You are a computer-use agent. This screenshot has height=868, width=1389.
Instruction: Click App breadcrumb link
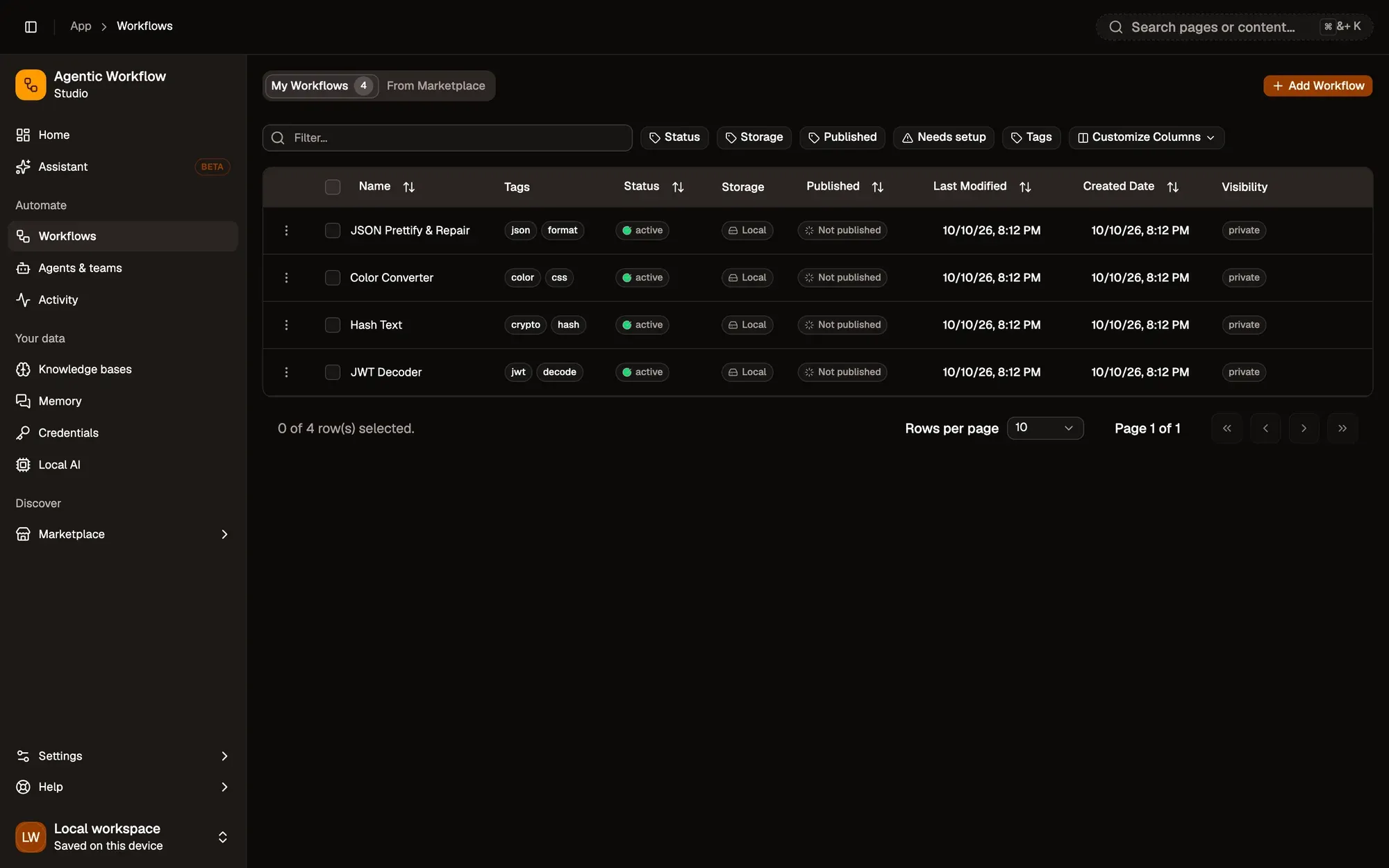click(x=81, y=26)
